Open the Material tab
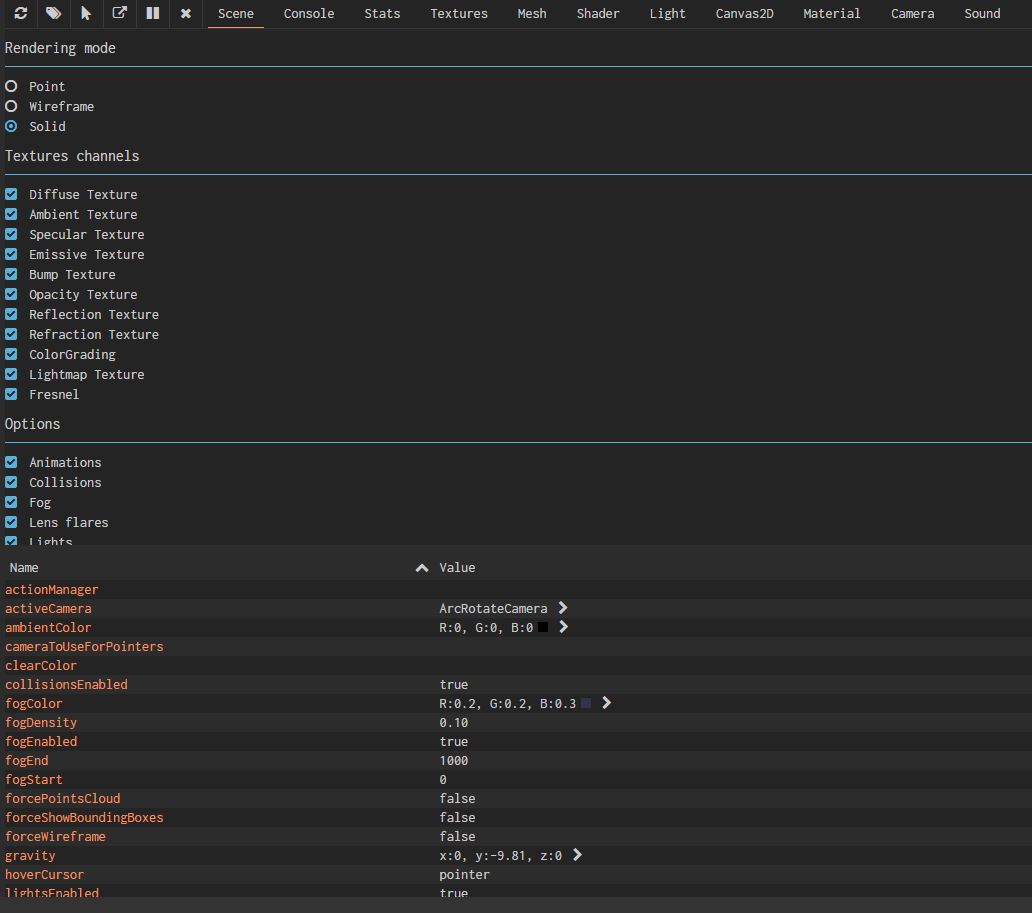Viewport: 1032px width, 913px height. 831,14
